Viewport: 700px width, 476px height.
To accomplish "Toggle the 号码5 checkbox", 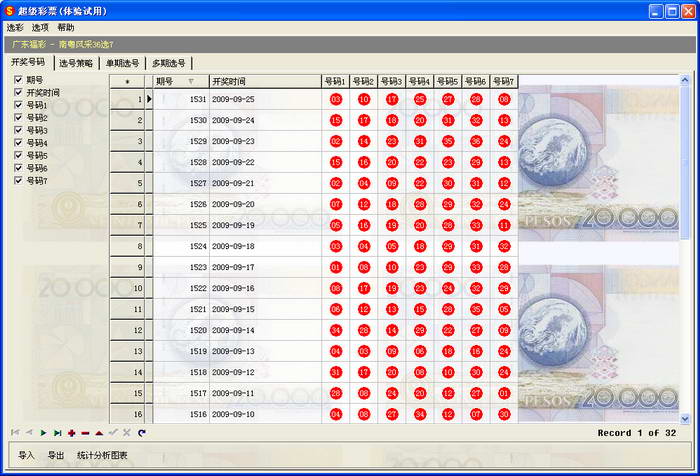I will pyautogui.click(x=18, y=155).
